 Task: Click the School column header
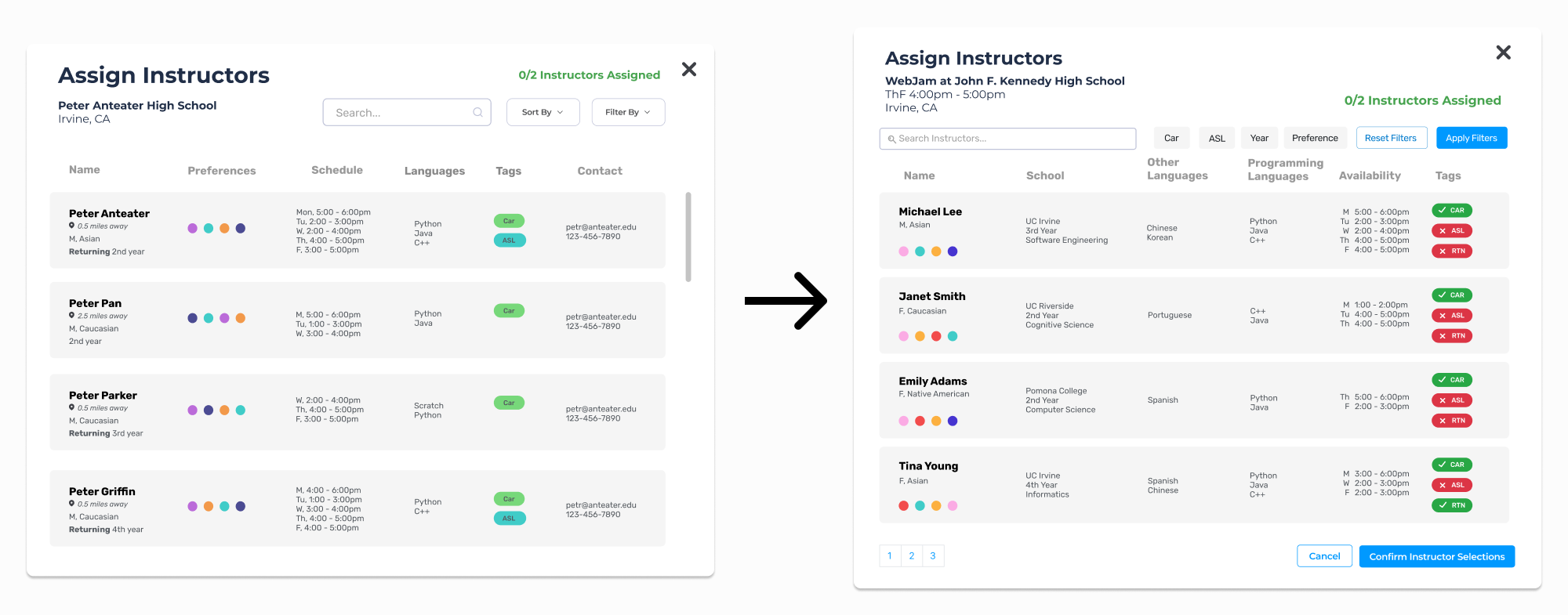point(1045,175)
